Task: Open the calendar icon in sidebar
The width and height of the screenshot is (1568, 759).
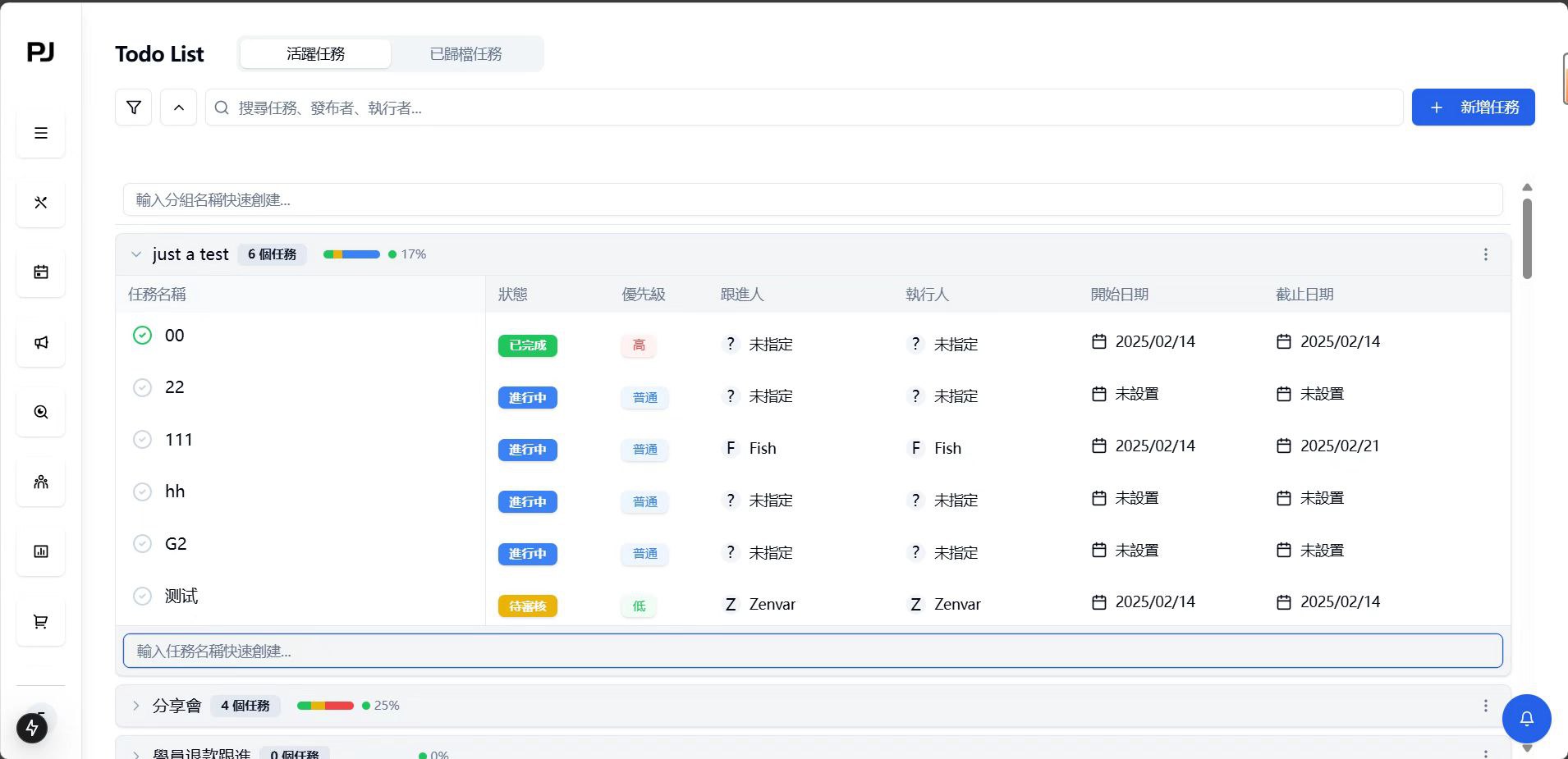Action: pyautogui.click(x=41, y=272)
